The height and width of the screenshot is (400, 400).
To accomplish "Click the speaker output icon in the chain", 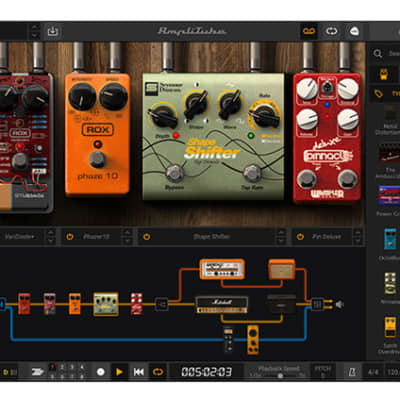I will [339, 304].
